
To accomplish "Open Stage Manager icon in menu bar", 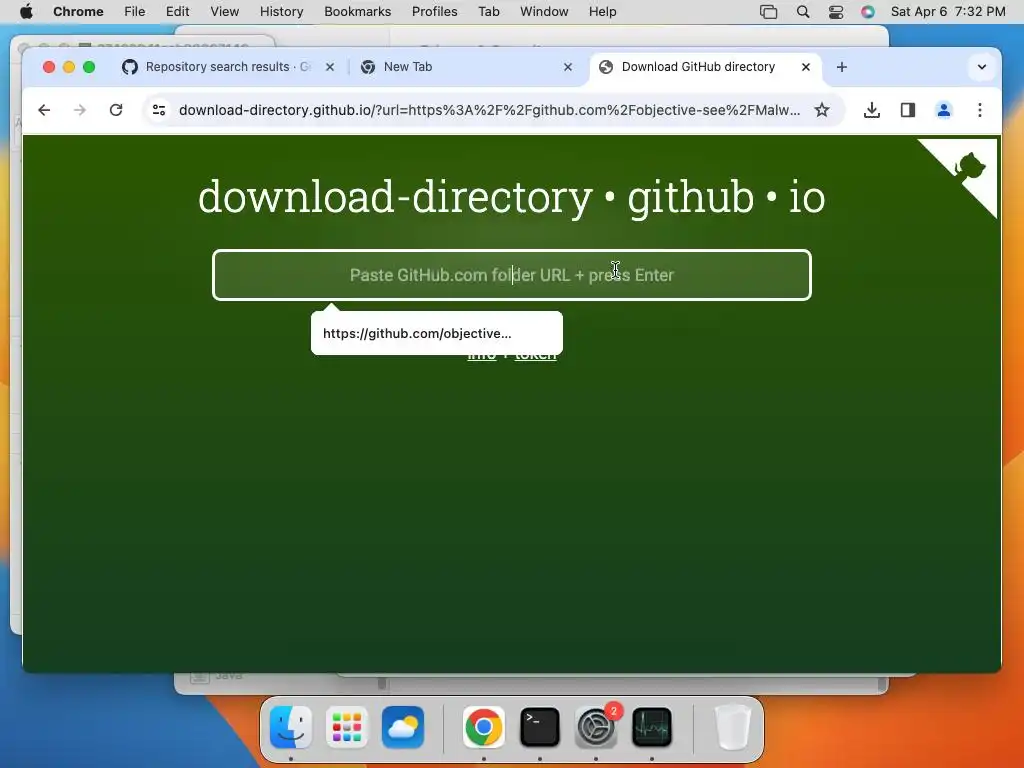I will pyautogui.click(x=769, y=12).
